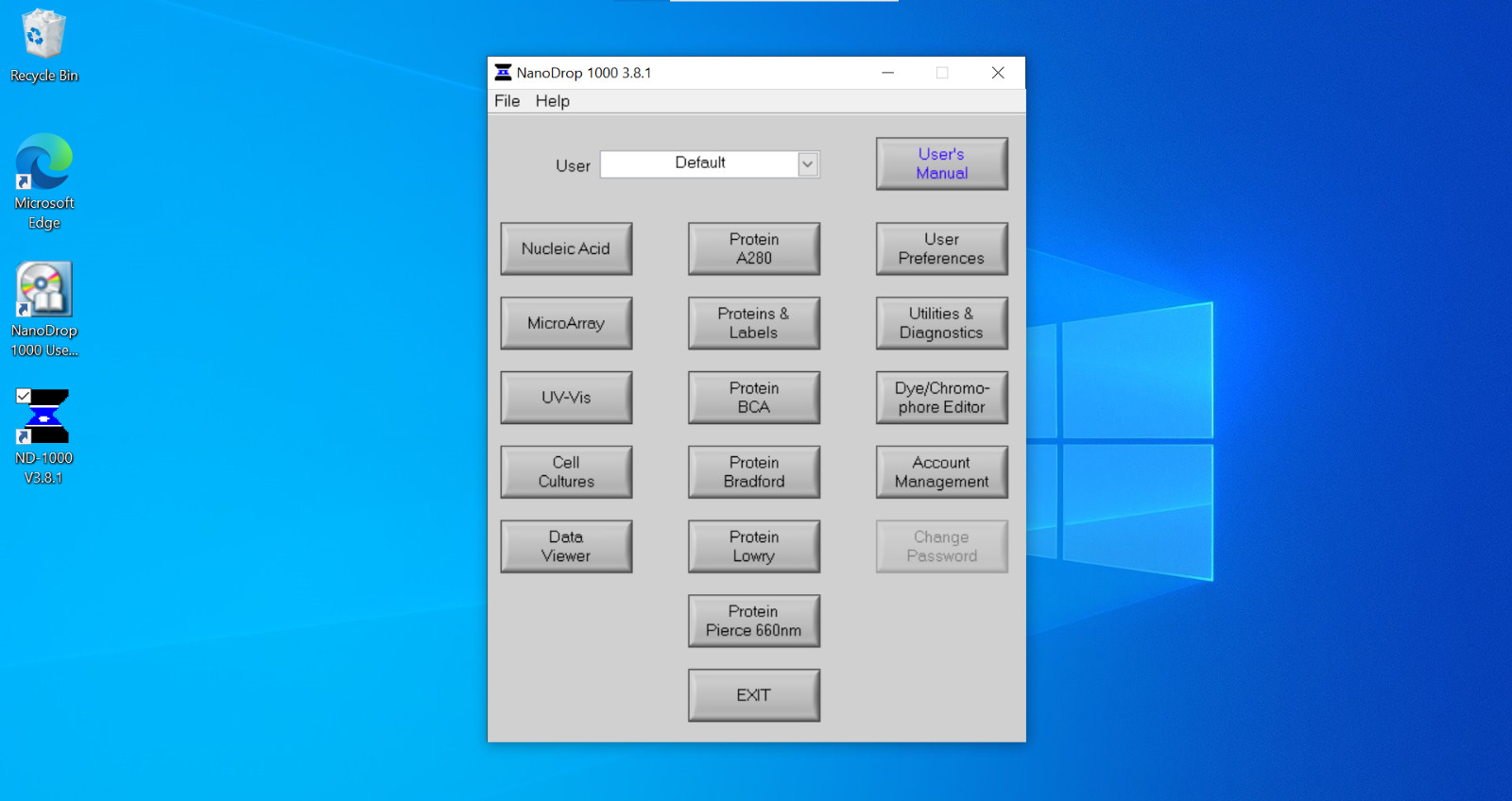Screen dimensions: 1512x801
Task: Open the Help menu
Action: 553,101
